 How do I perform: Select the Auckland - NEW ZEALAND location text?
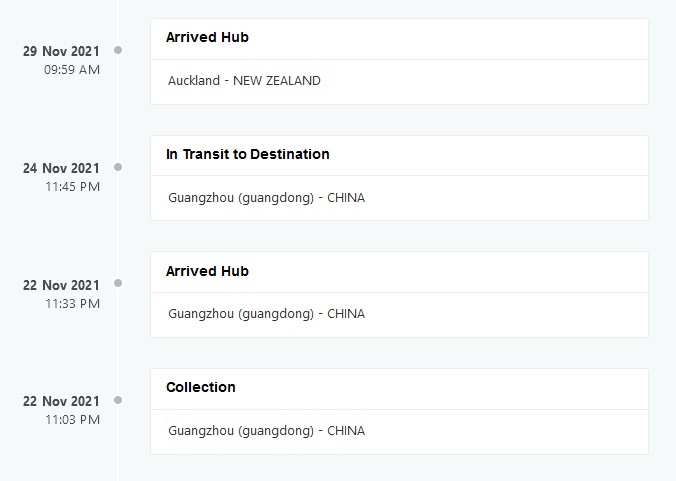244,81
